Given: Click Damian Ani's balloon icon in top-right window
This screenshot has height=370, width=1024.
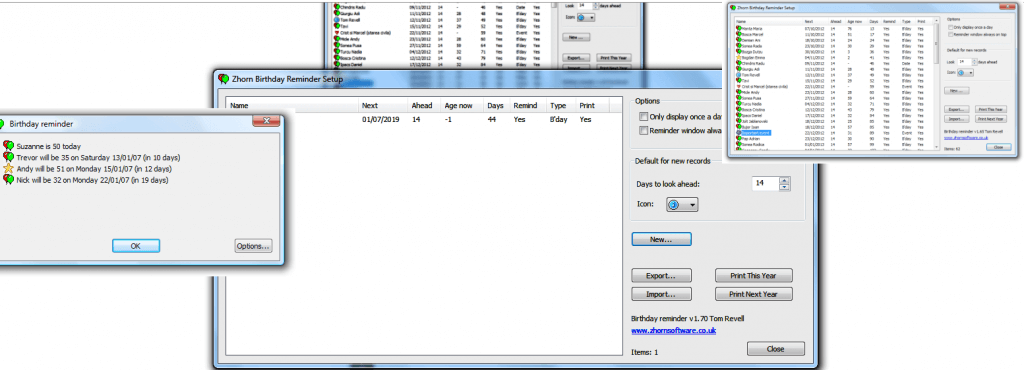Looking at the screenshot, I should pos(739,40).
